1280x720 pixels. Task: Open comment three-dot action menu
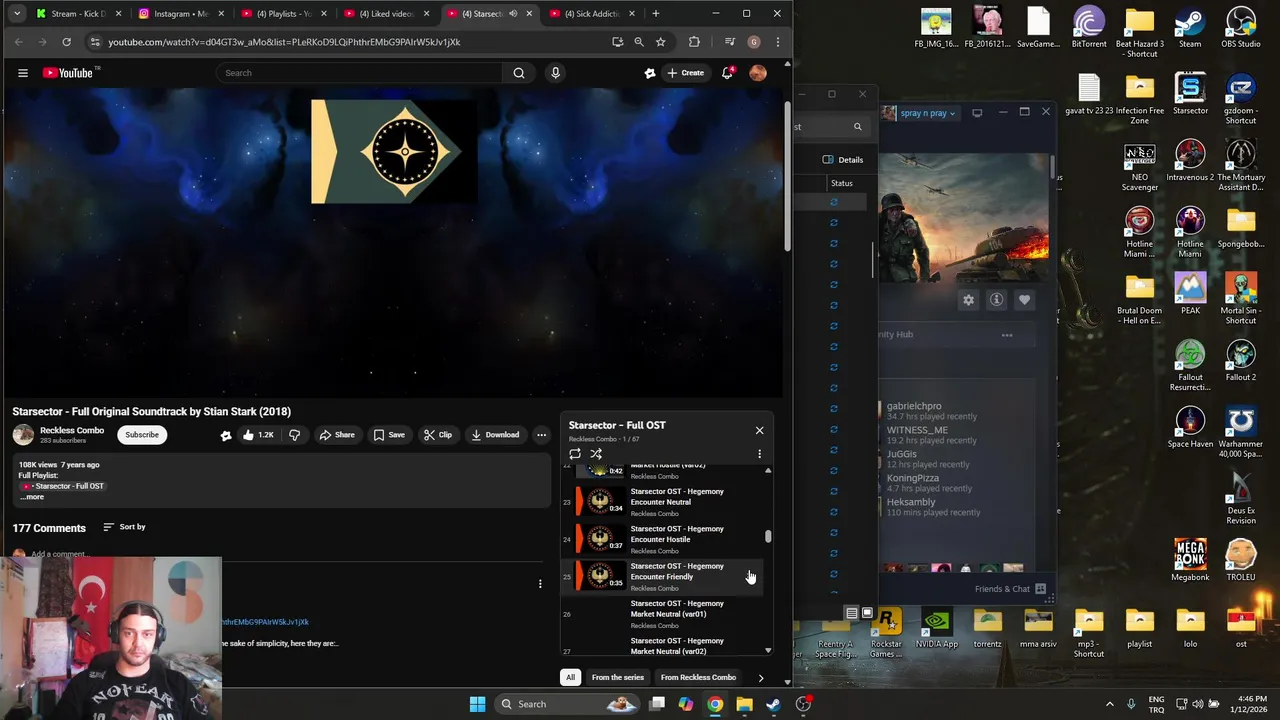[540, 584]
